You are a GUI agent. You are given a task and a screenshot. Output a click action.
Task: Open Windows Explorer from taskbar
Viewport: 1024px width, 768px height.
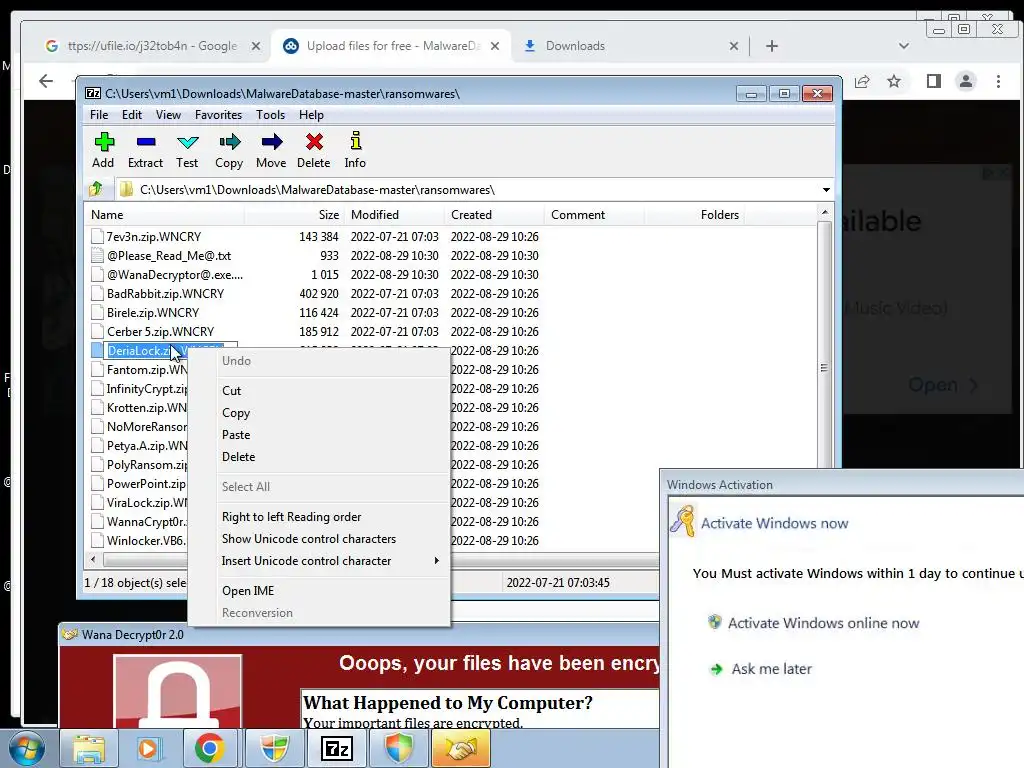(x=89, y=748)
